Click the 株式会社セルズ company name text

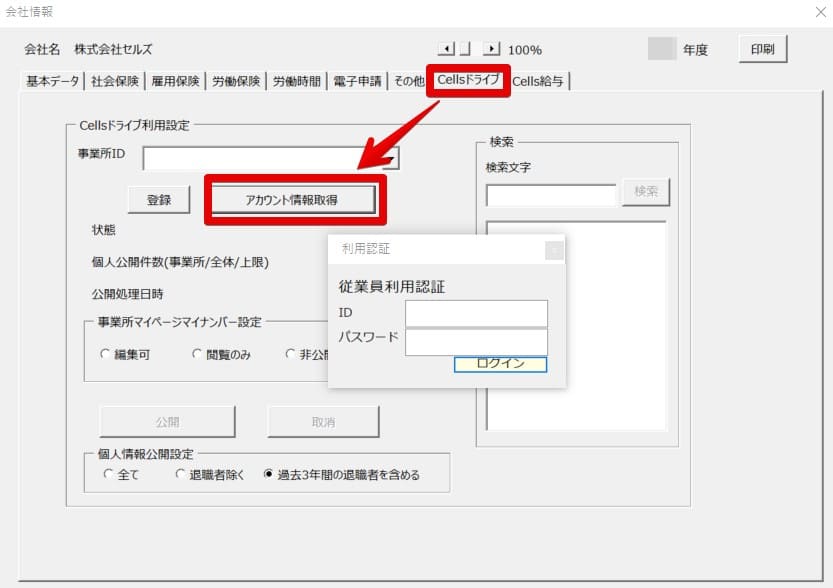pos(113,49)
